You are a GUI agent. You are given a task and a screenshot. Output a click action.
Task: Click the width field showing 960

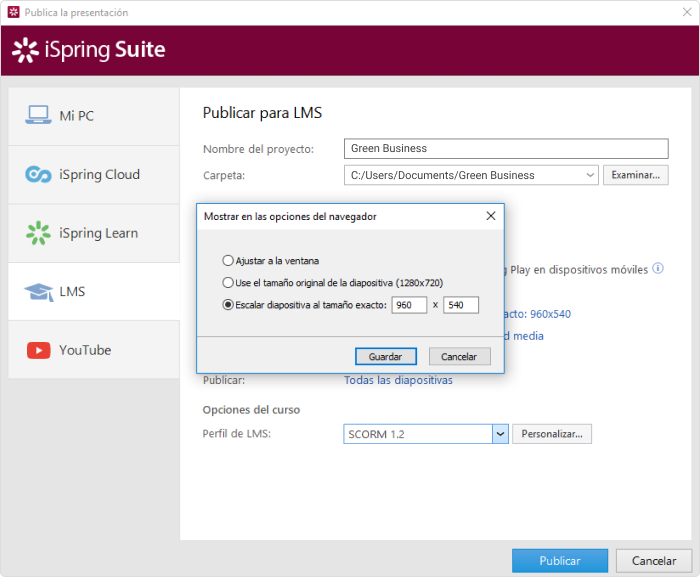coord(409,305)
